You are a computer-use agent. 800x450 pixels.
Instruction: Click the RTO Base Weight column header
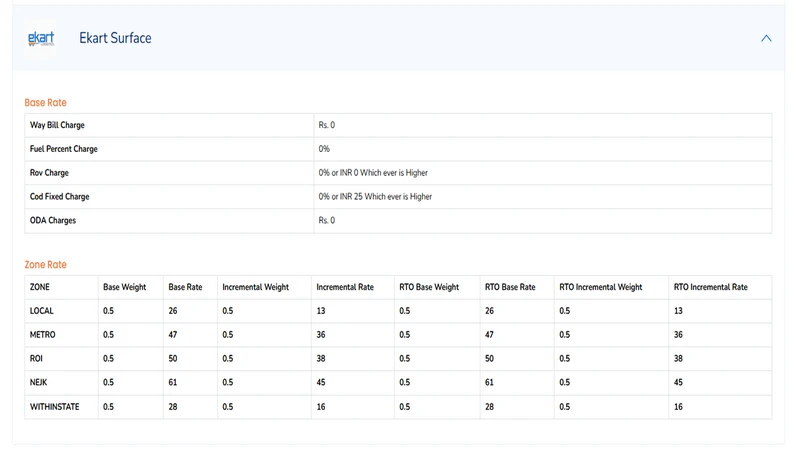click(429, 287)
